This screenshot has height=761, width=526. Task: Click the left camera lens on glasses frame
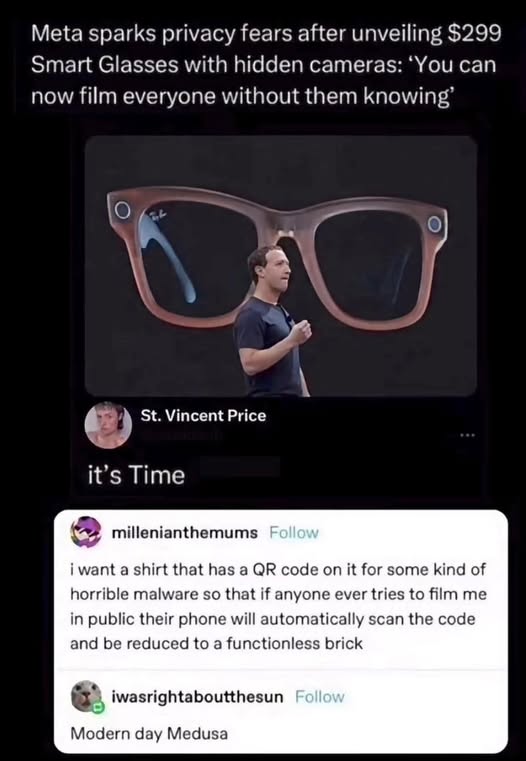(x=123, y=210)
